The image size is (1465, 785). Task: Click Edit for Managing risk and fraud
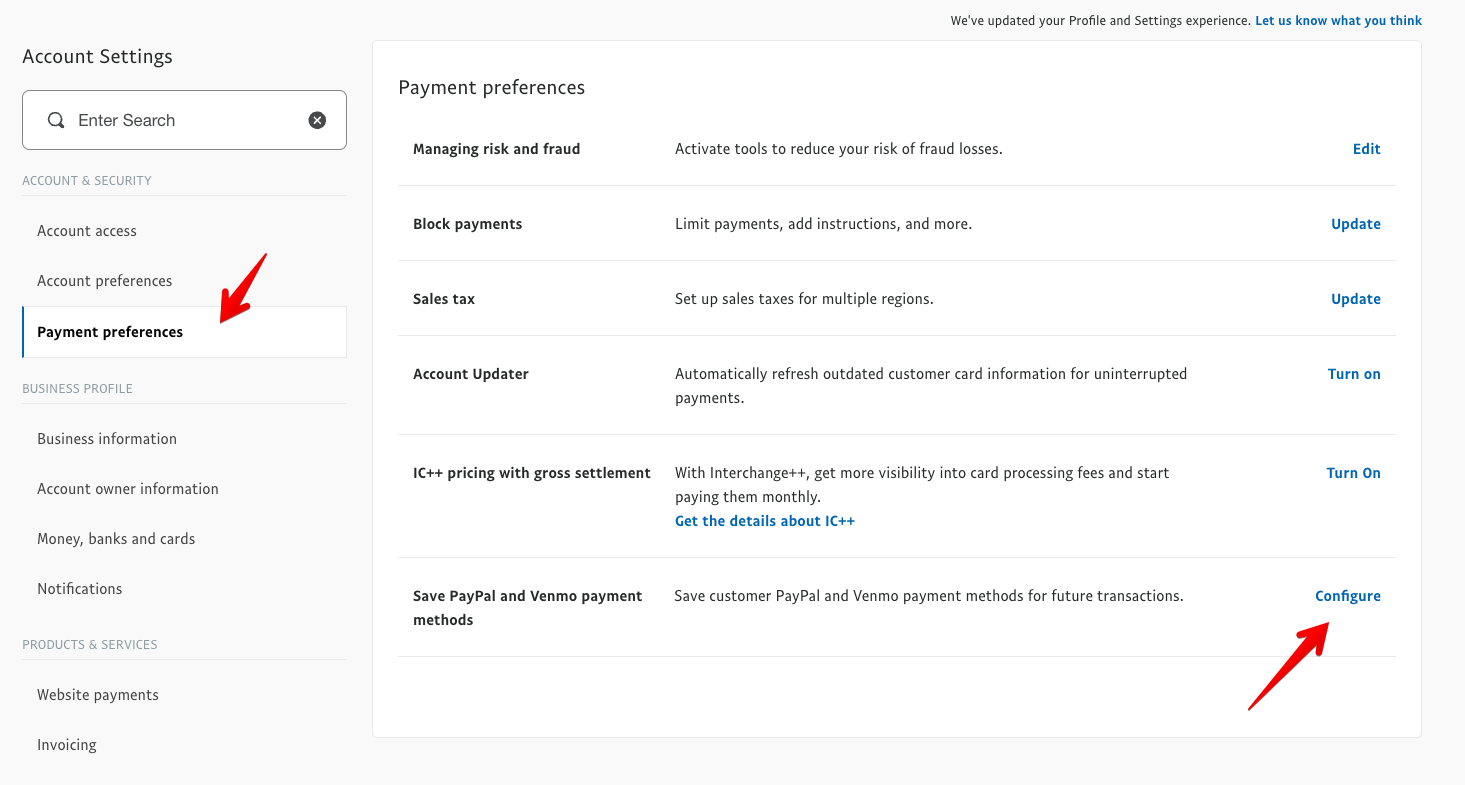click(x=1367, y=149)
